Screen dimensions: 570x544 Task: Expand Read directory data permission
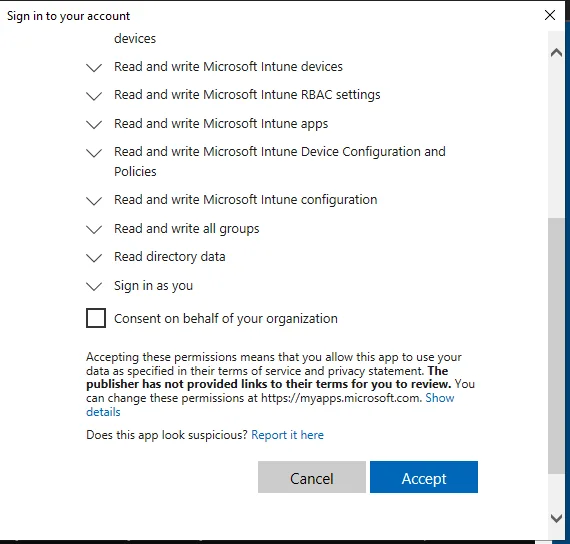point(94,258)
